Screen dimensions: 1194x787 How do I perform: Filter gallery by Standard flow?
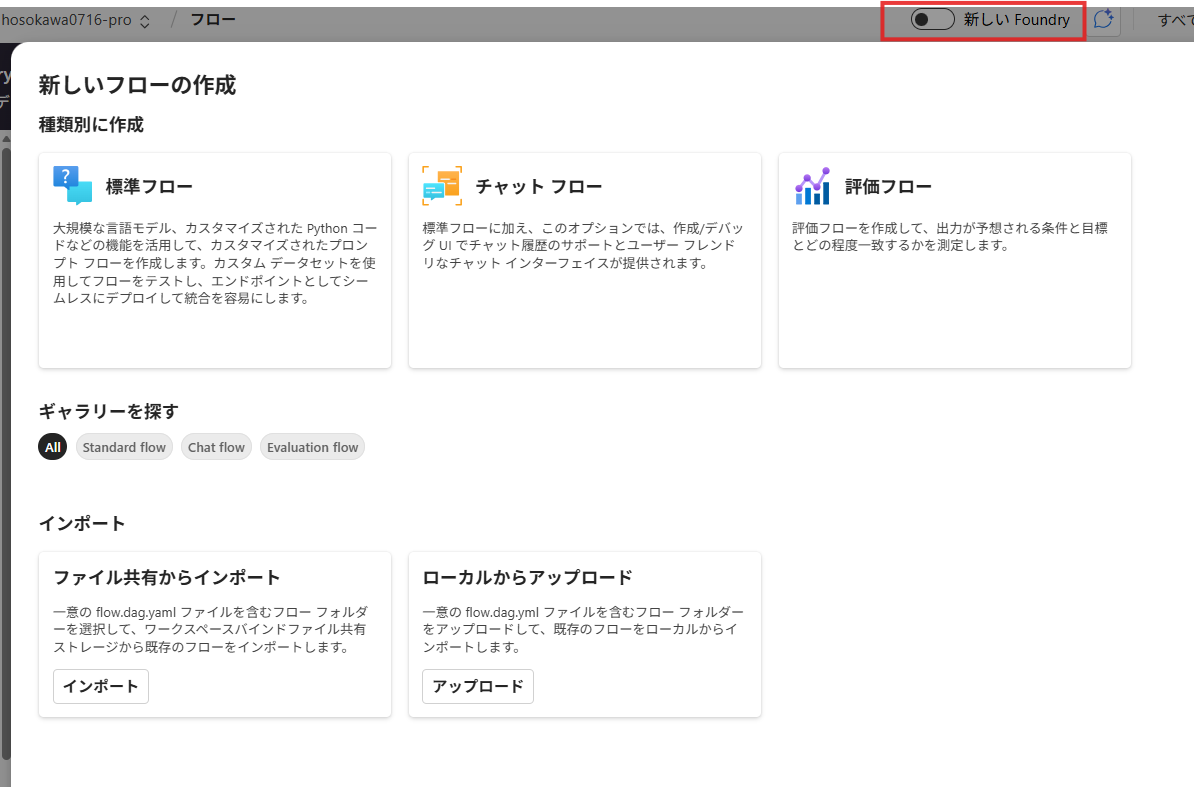point(124,448)
